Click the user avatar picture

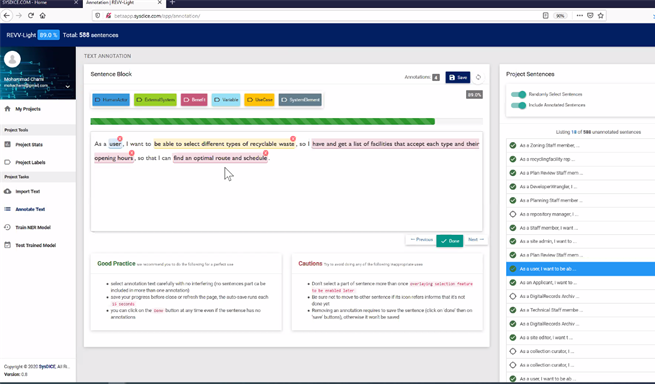pos(12,59)
